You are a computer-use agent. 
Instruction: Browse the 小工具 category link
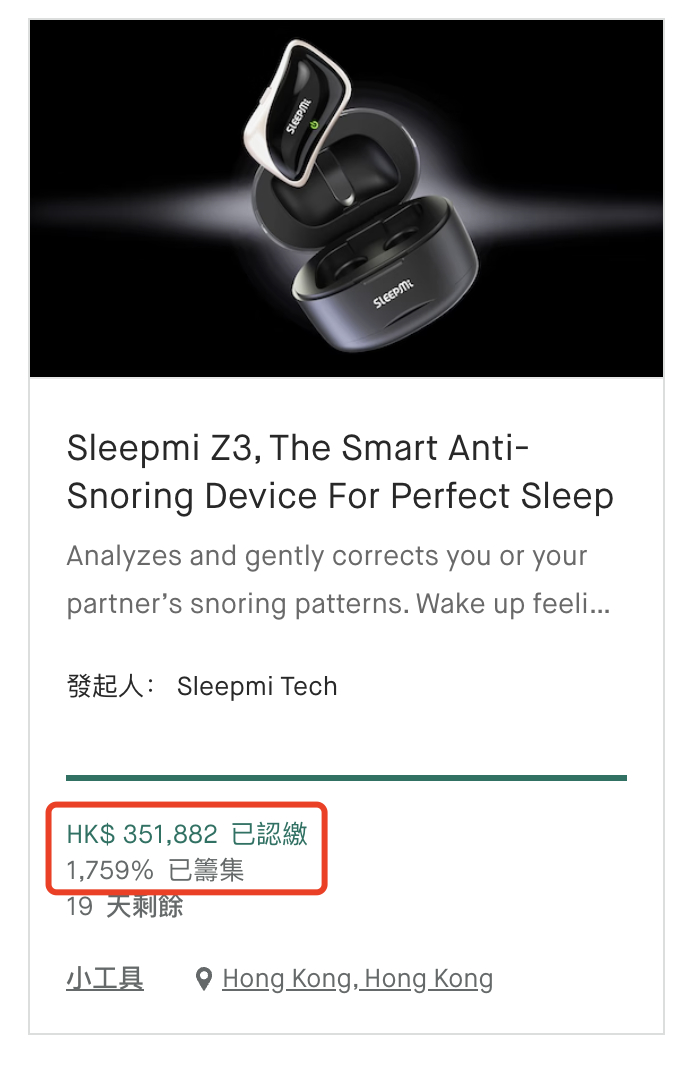click(x=105, y=978)
